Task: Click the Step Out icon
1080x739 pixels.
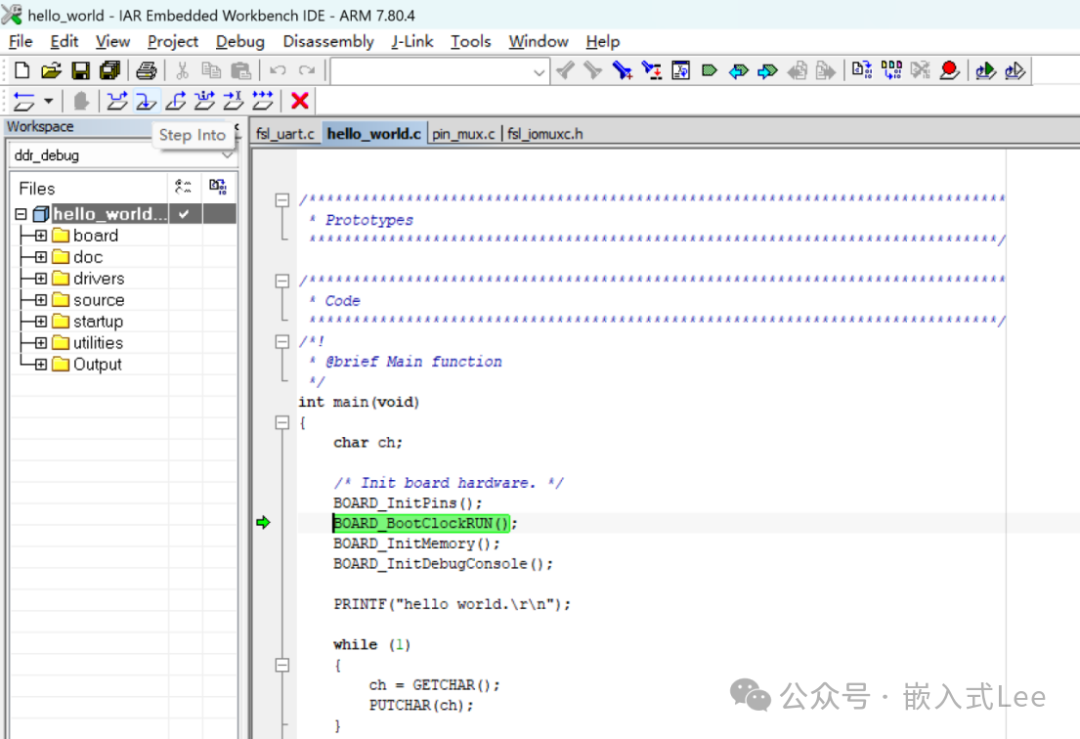Action: [176, 100]
